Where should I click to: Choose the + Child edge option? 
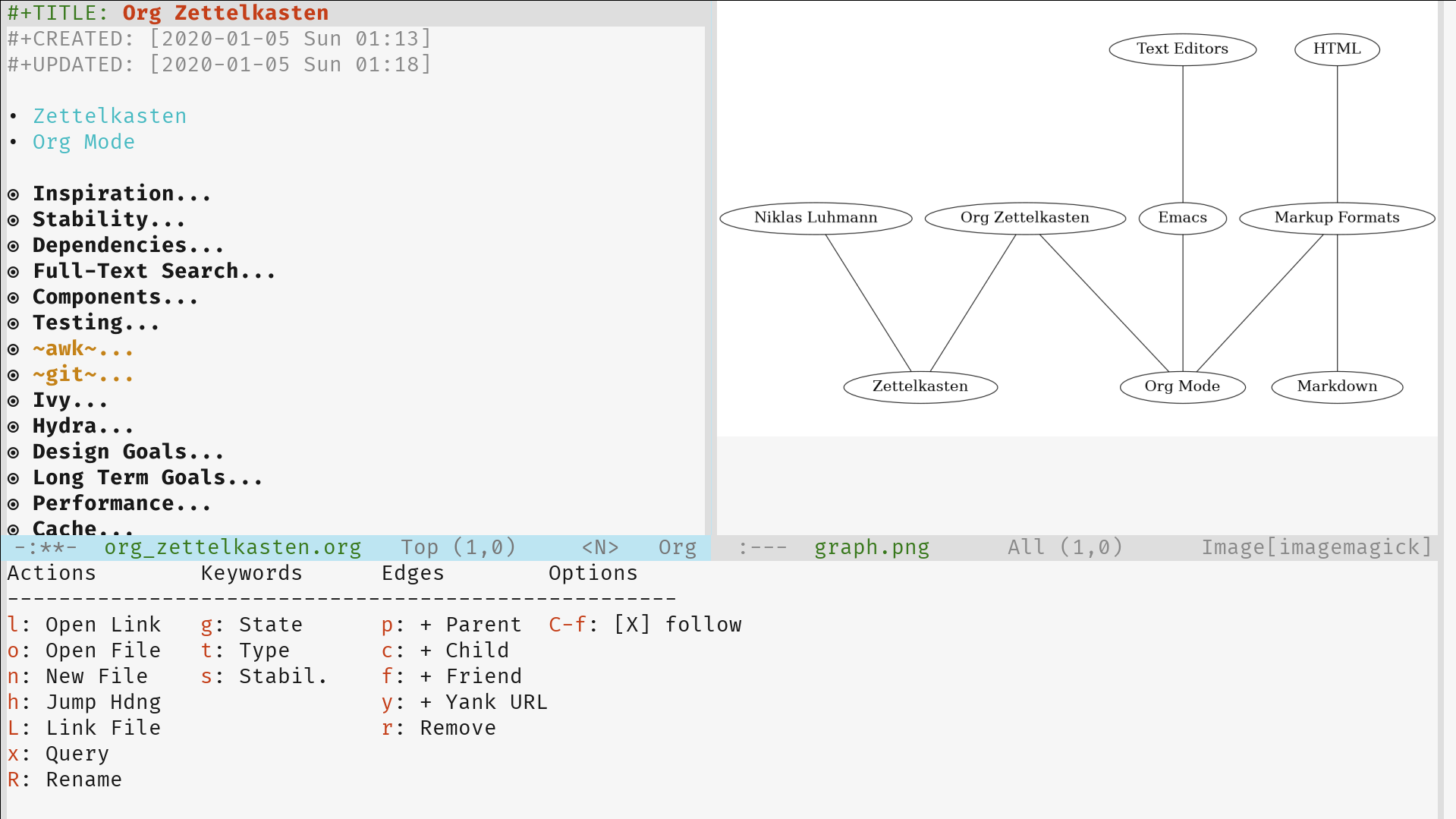[445, 650]
